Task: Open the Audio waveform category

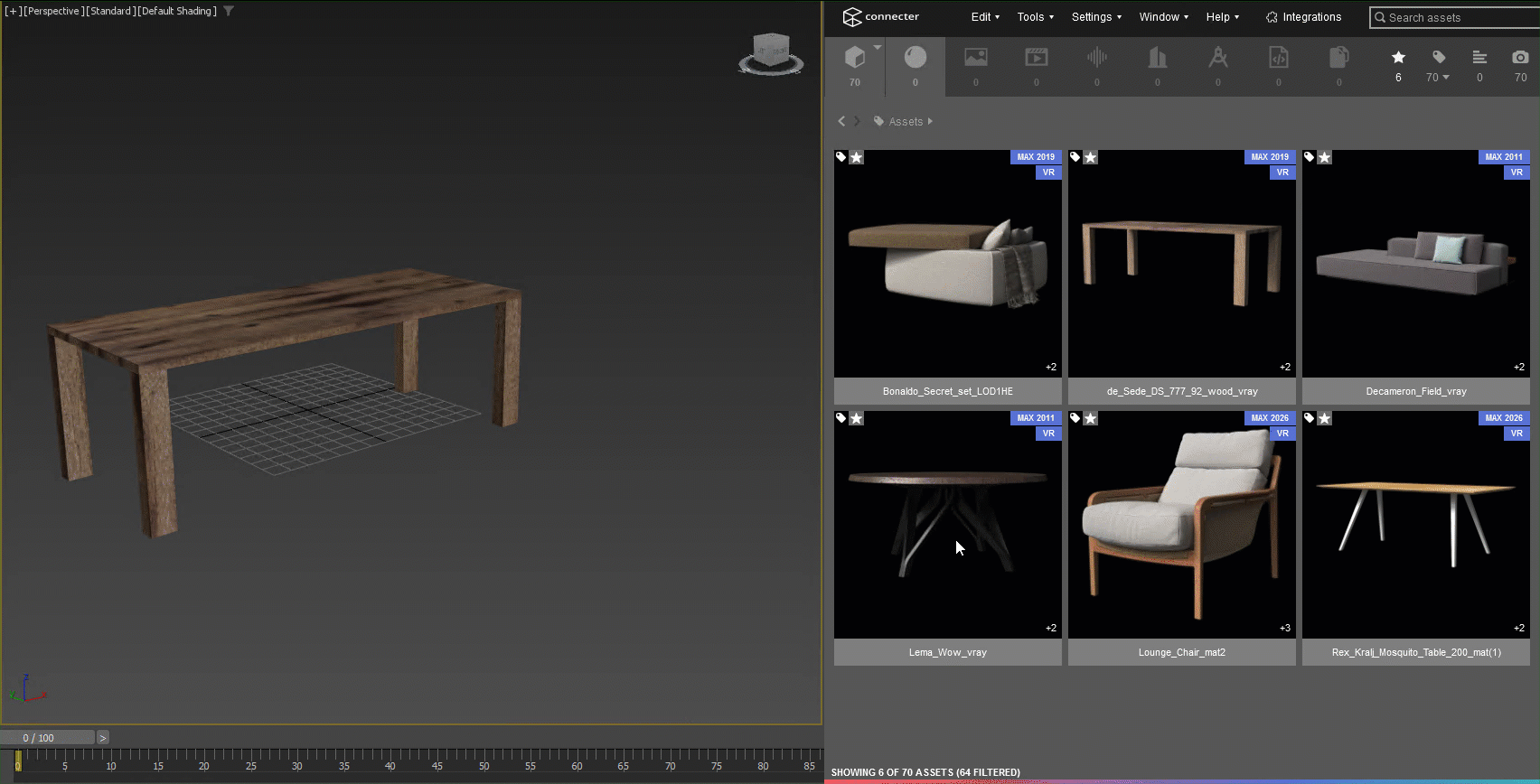Action: (1097, 58)
